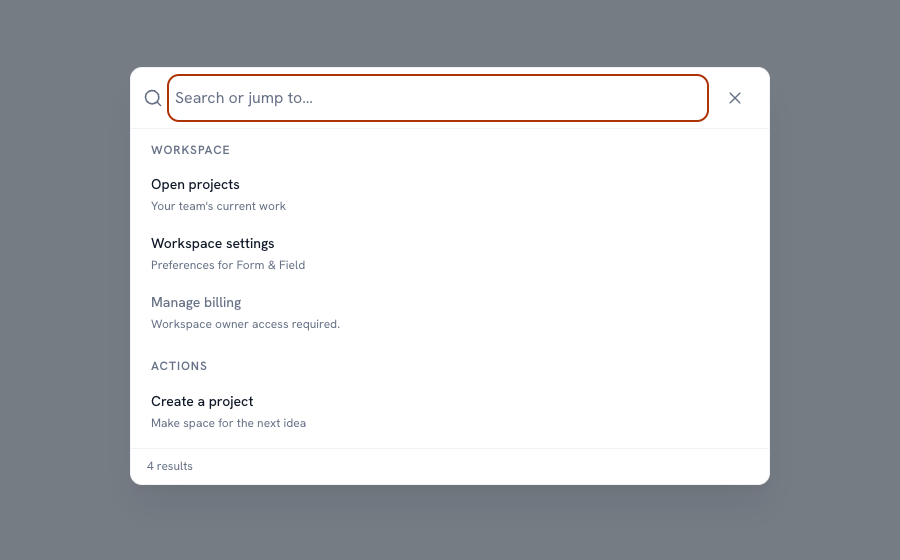Select the Workspace settings entry
Image resolution: width=900 pixels, height=560 pixels.
pos(449,254)
